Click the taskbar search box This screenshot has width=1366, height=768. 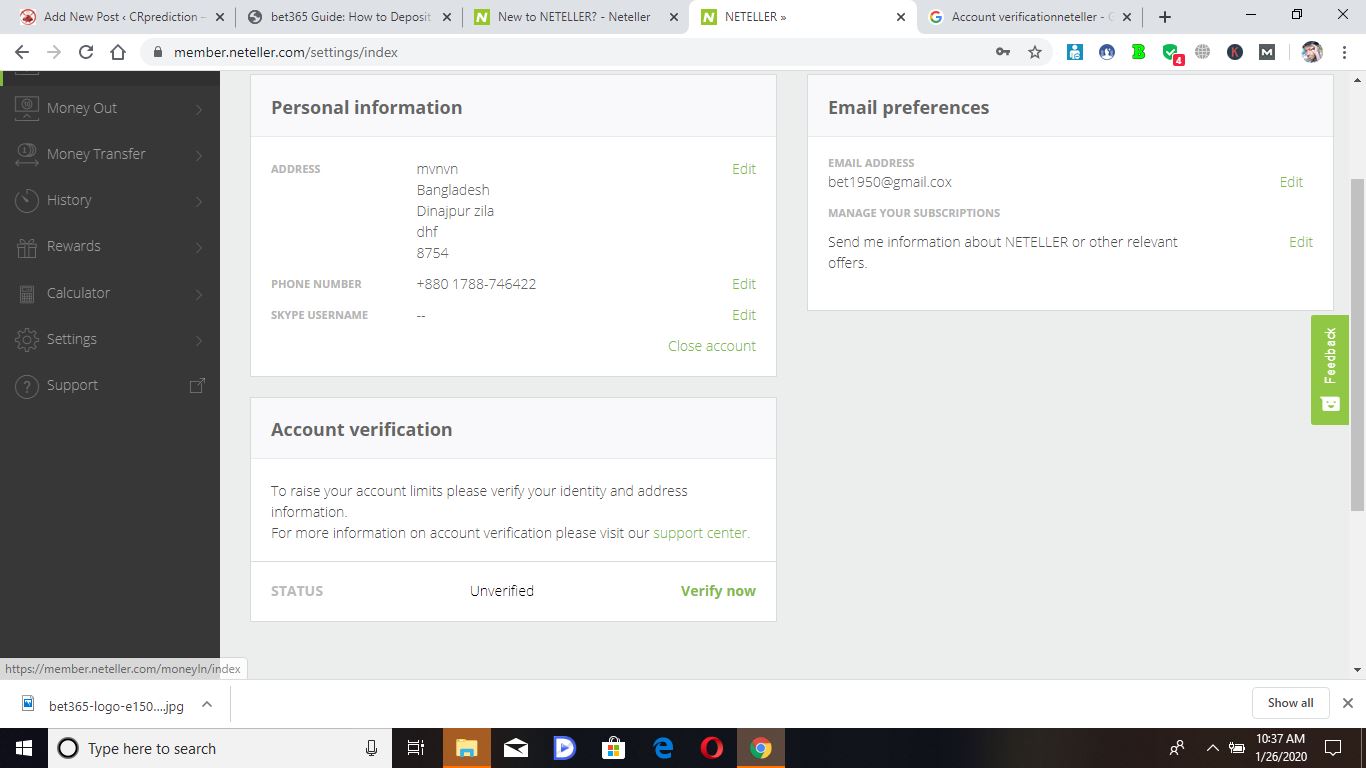click(220, 748)
